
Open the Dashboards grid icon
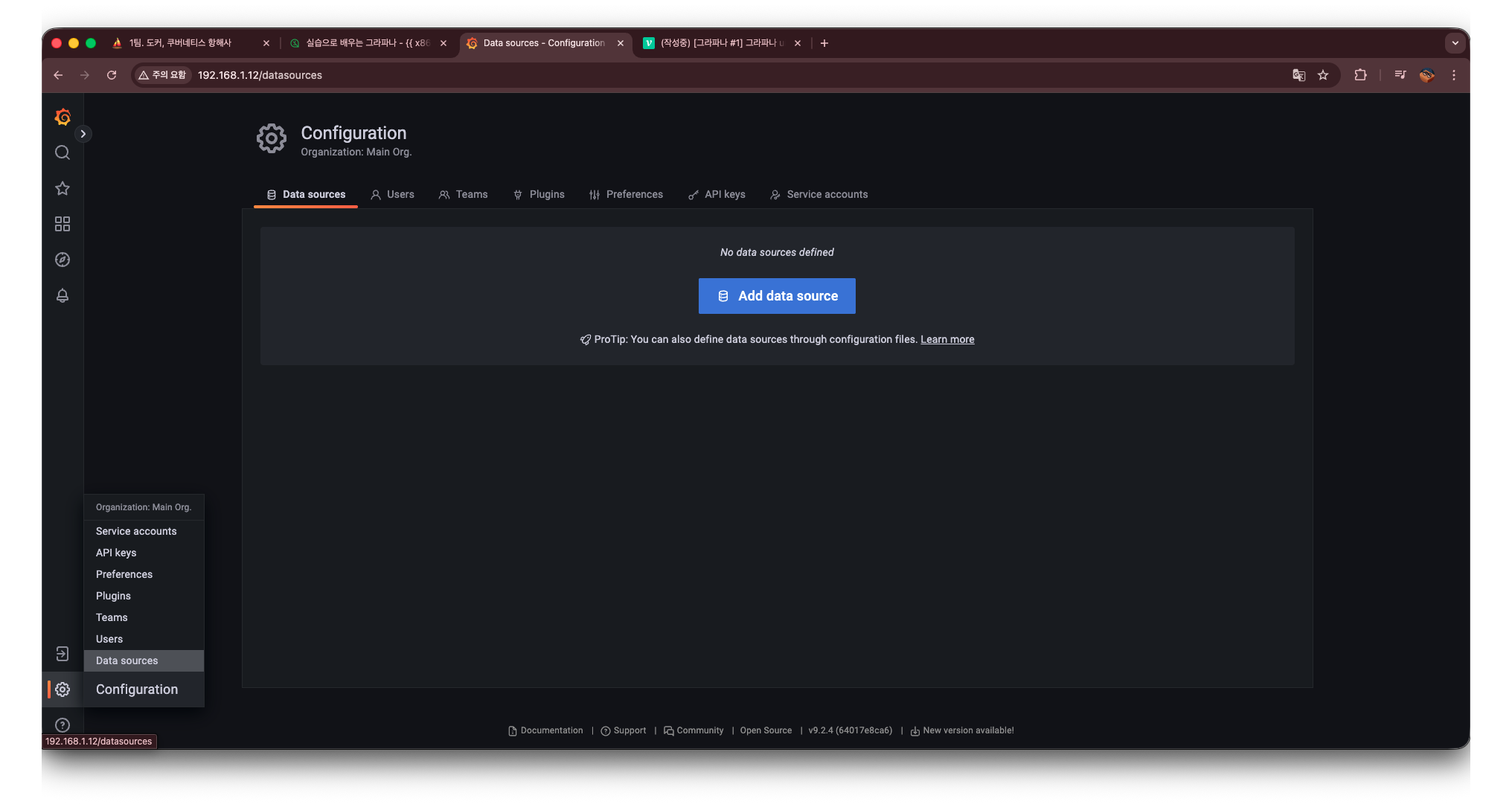pos(63,224)
